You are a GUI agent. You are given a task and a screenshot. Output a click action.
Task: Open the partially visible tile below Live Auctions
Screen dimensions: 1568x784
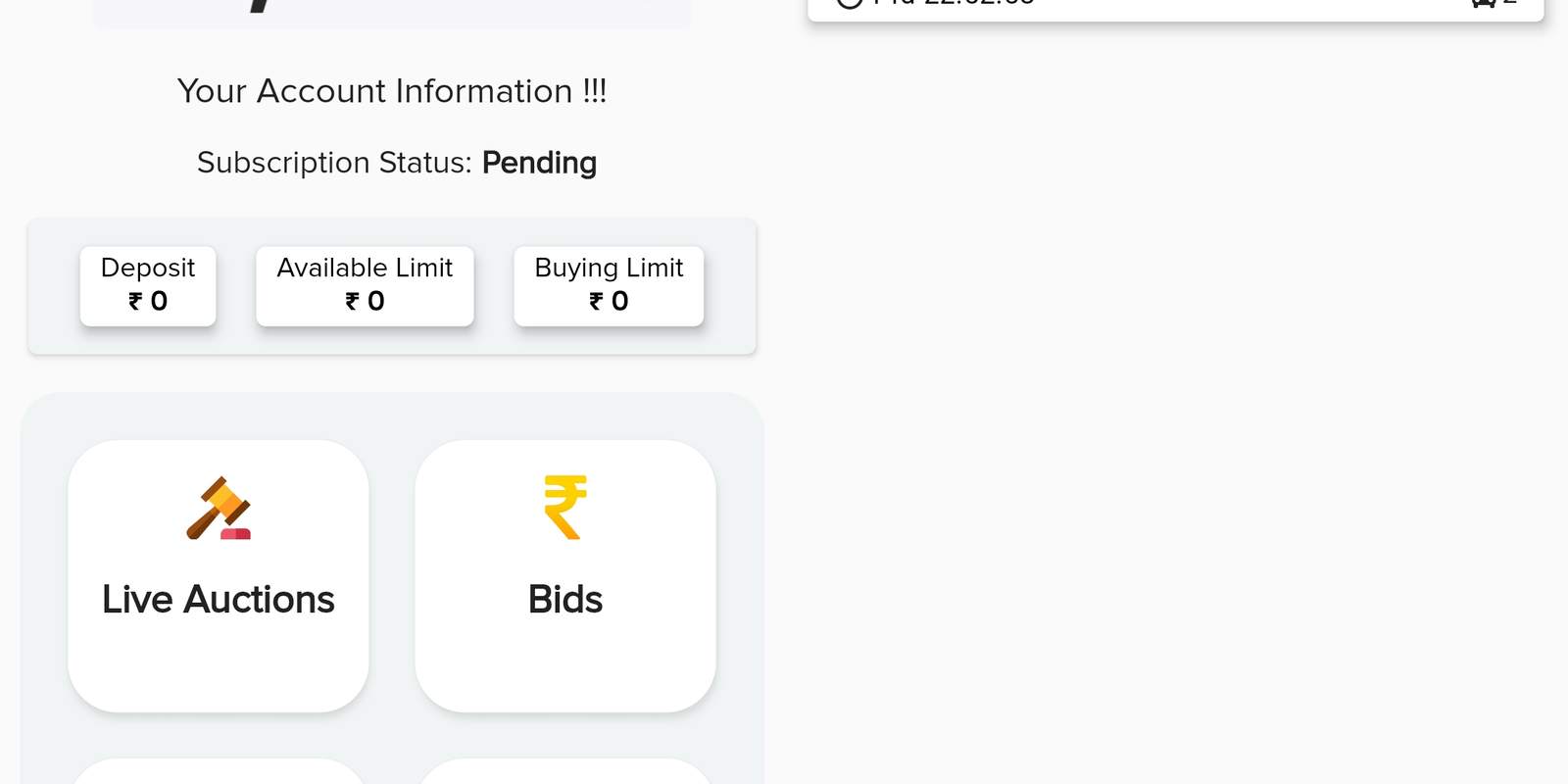(219, 772)
